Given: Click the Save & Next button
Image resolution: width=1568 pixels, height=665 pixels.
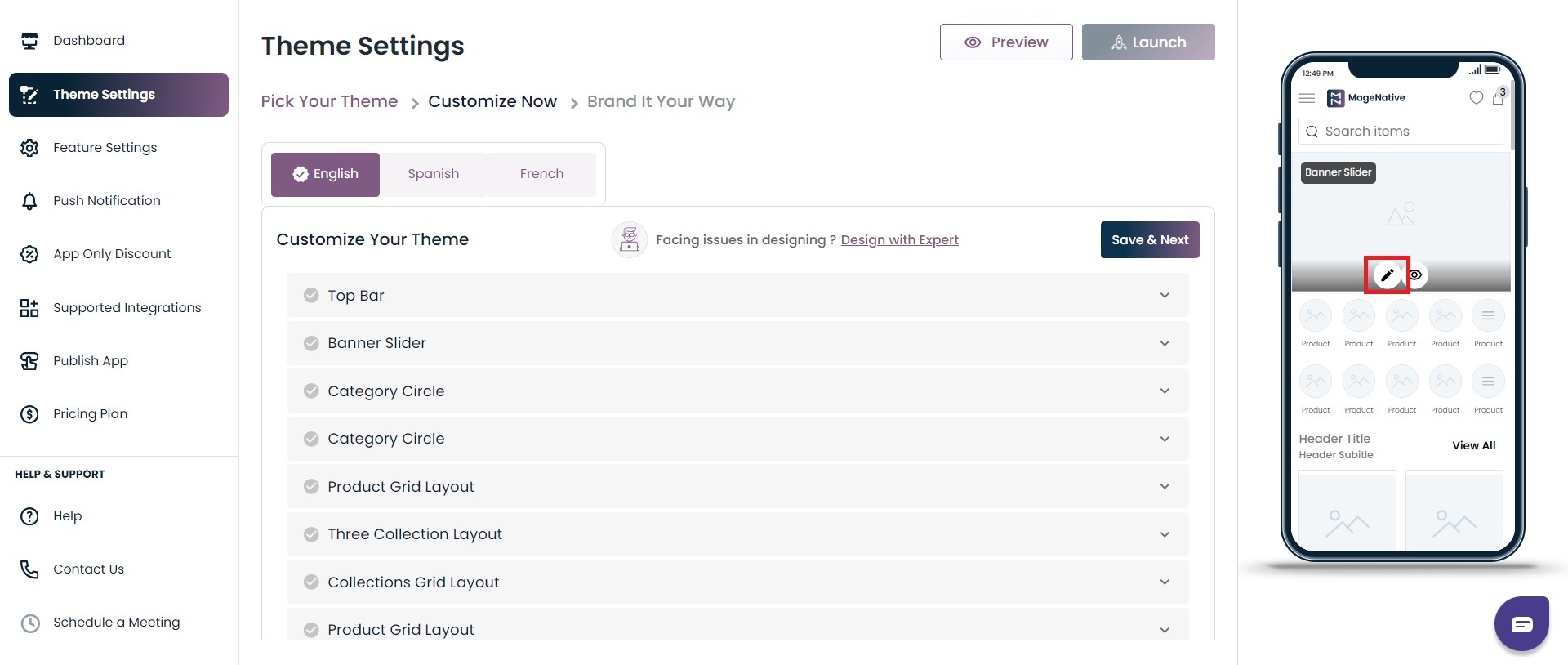Looking at the screenshot, I should pyautogui.click(x=1150, y=240).
